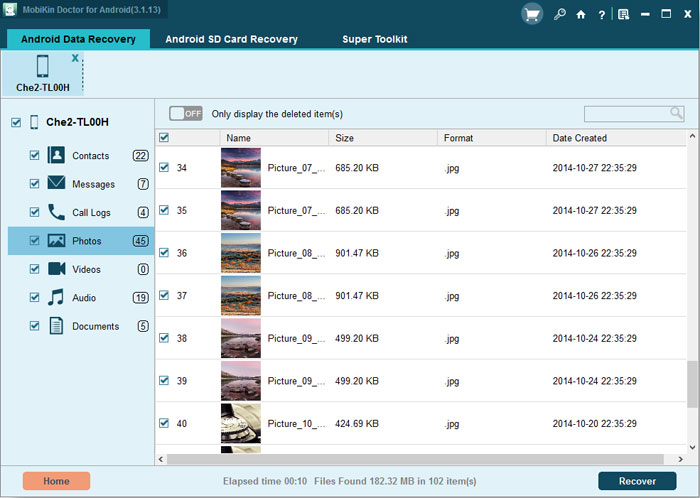The image size is (700, 498).
Task: Open the Audio music note category
Action: (x=56, y=297)
